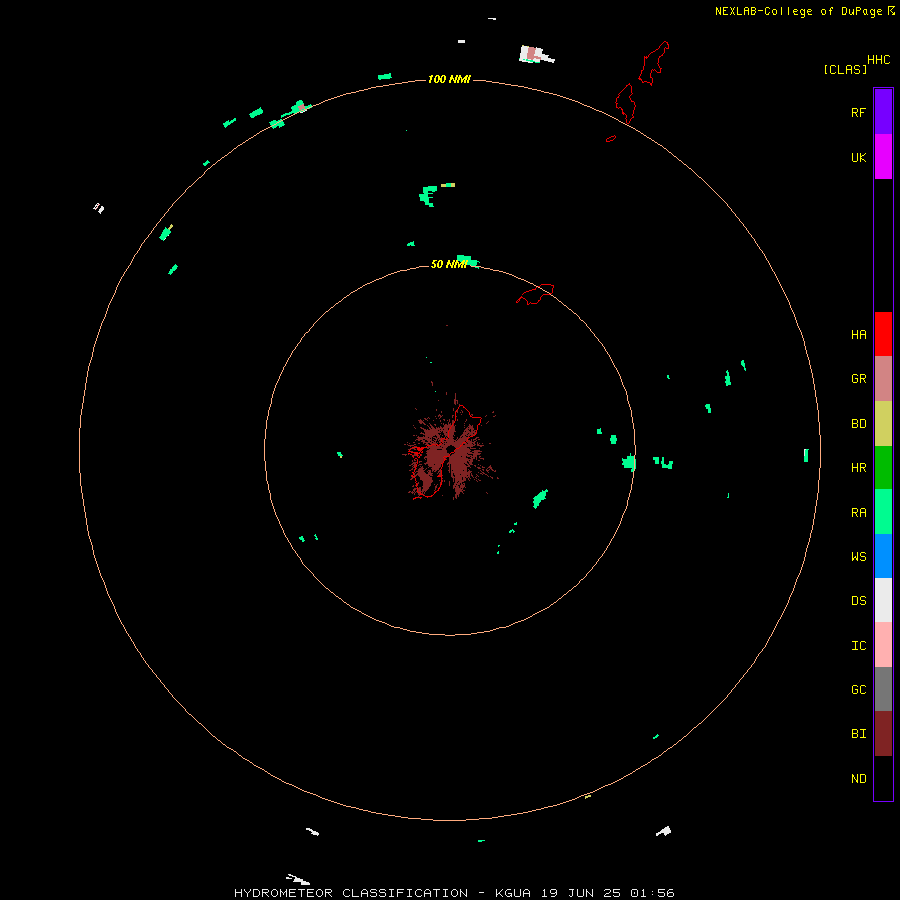The width and height of the screenshot is (900, 900).
Task: Click the HR dark green legend swatch
Action: click(883, 468)
